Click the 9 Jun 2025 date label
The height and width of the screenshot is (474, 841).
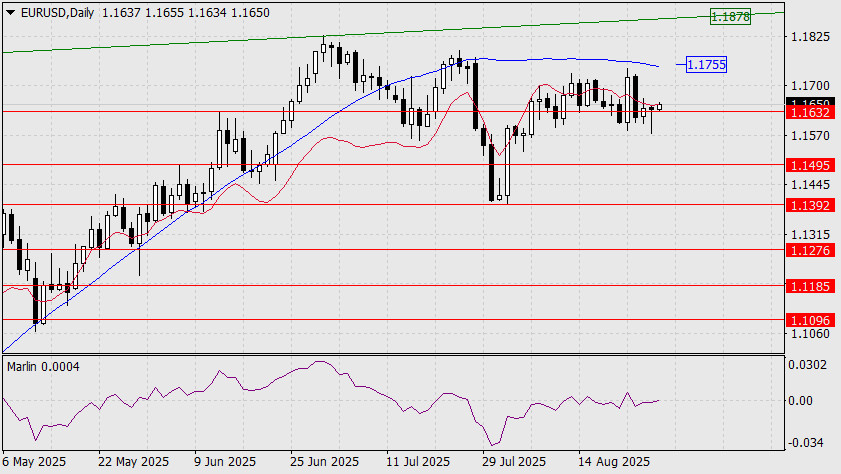coord(225,462)
